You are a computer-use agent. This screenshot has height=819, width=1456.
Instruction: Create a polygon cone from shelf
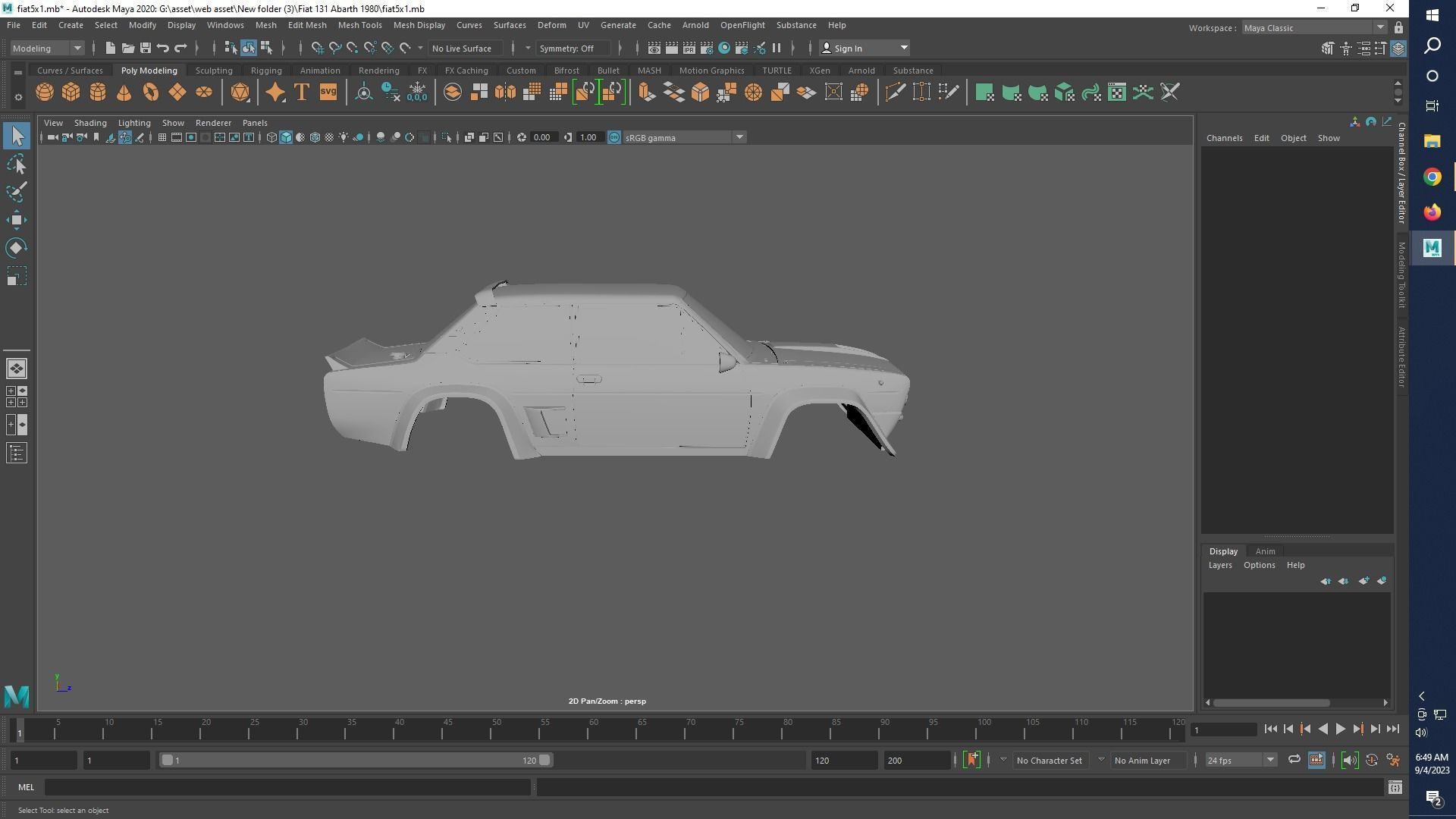tap(124, 93)
